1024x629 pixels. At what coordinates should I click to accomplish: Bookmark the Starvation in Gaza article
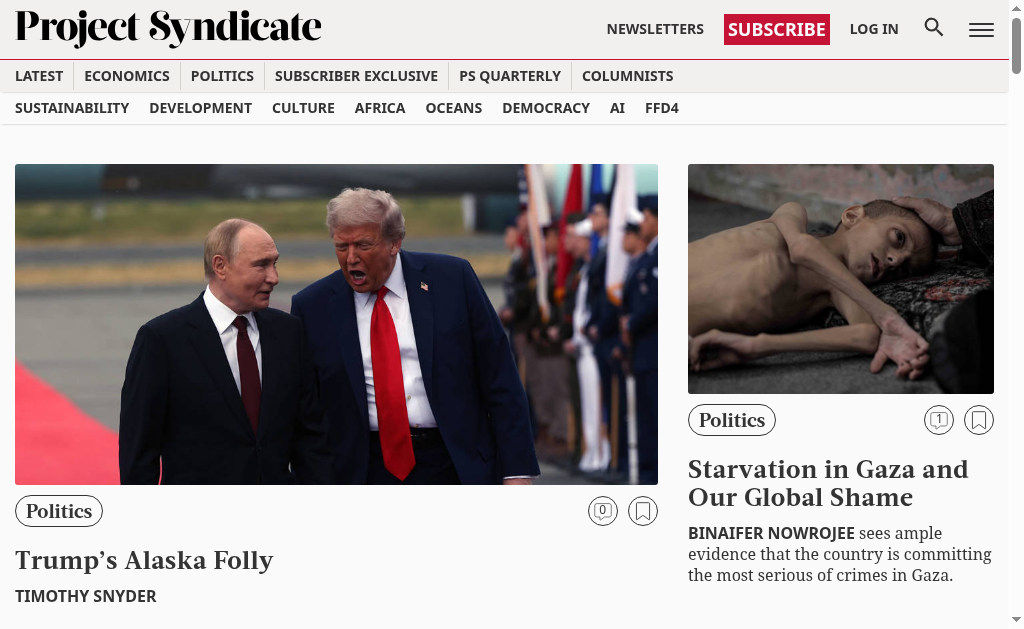pos(978,420)
